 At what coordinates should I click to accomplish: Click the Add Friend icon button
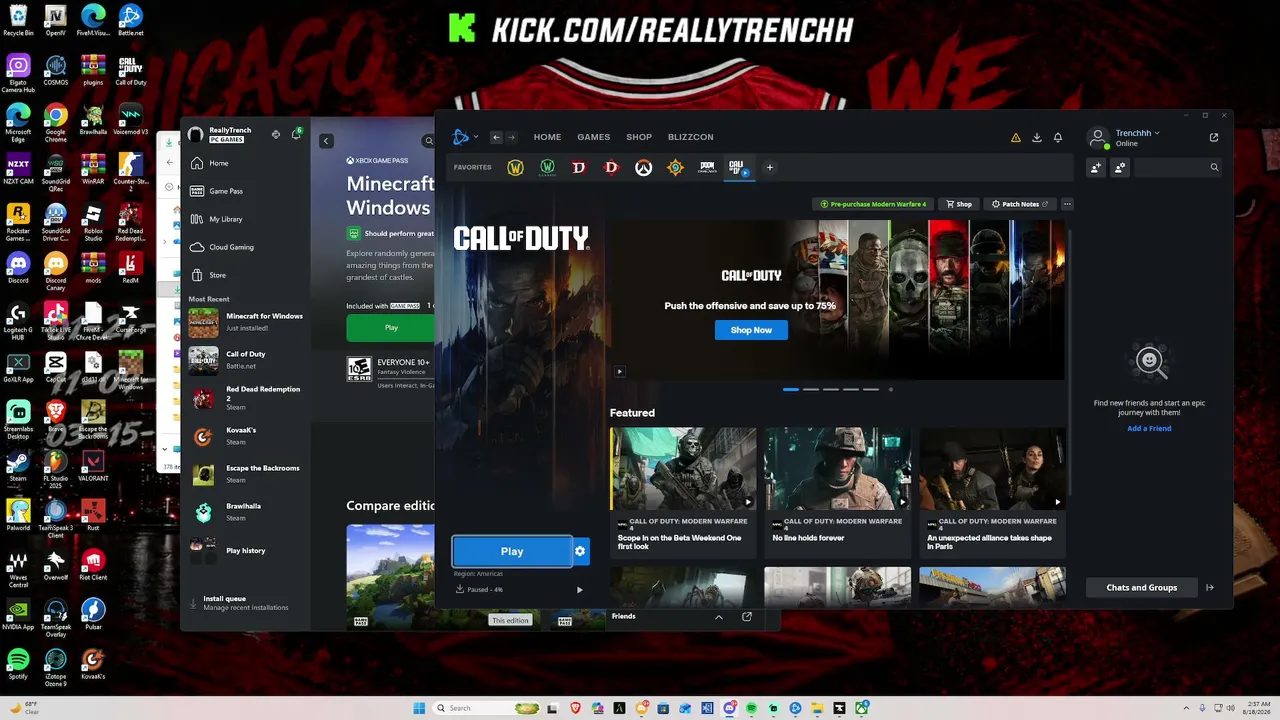[1096, 168]
